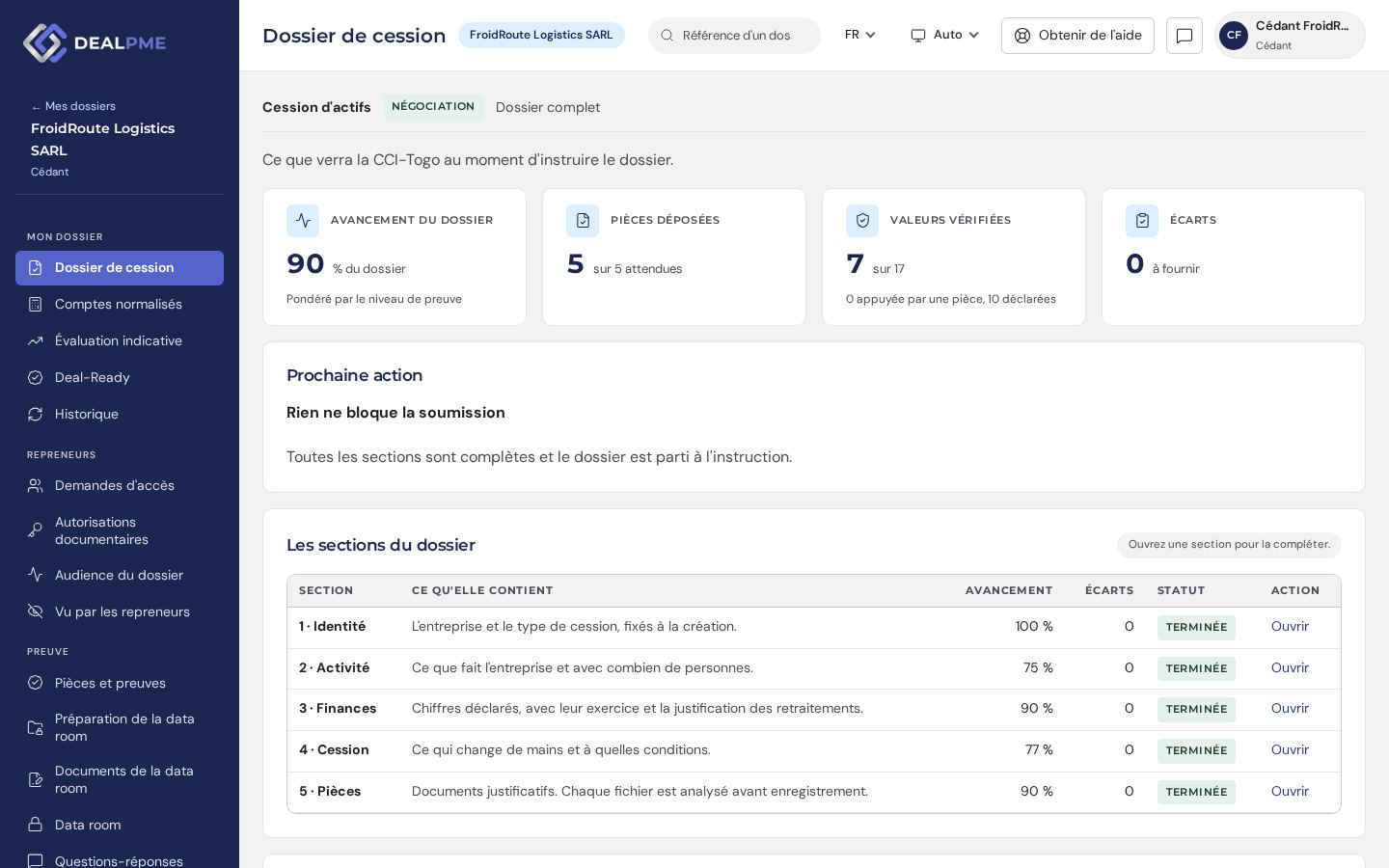The height and width of the screenshot is (868, 1389).
Task: Open the chat messages icon button
Action: coord(1185,36)
